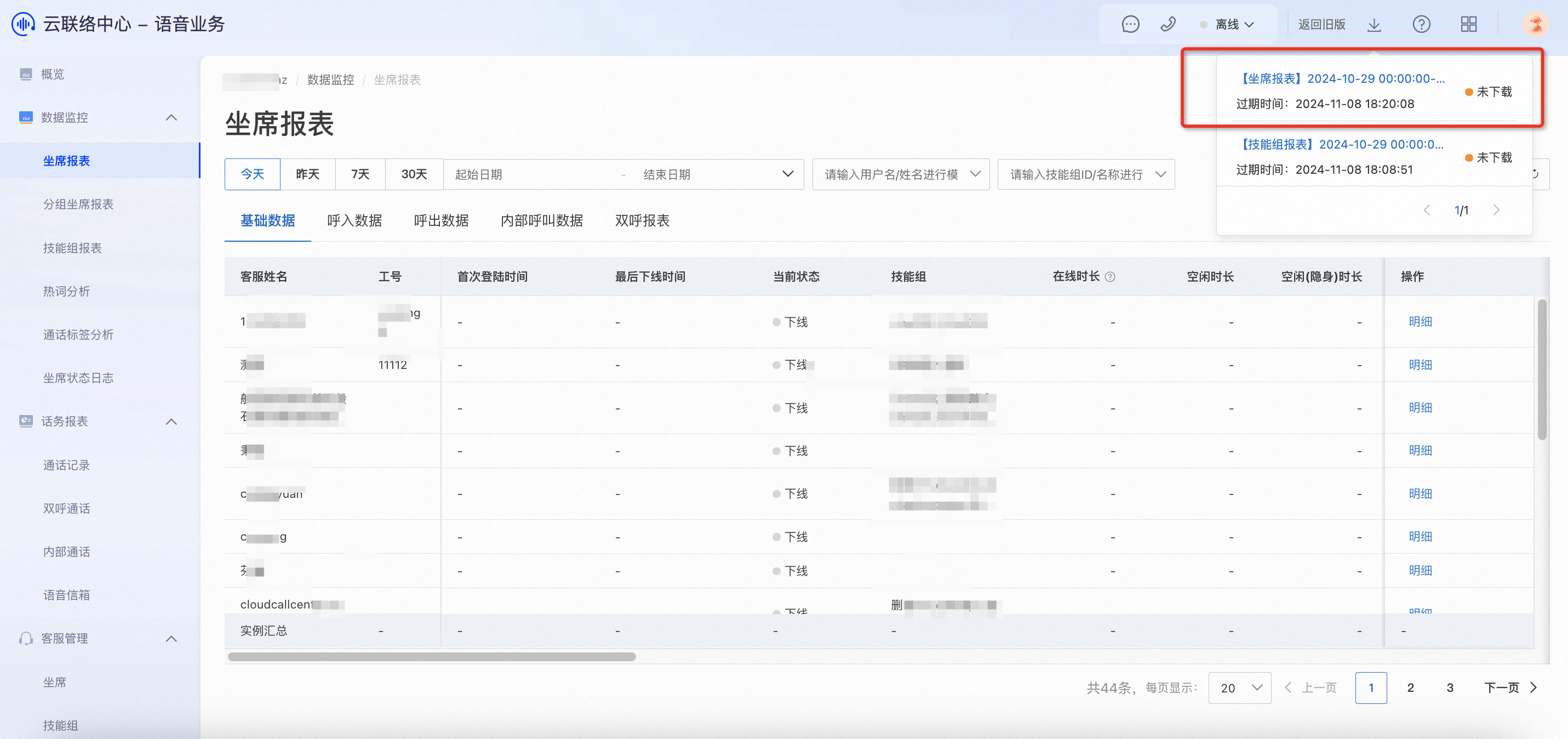Open 分组坐席报表 in the sidebar
The width and height of the screenshot is (1568, 739).
coord(78,204)
